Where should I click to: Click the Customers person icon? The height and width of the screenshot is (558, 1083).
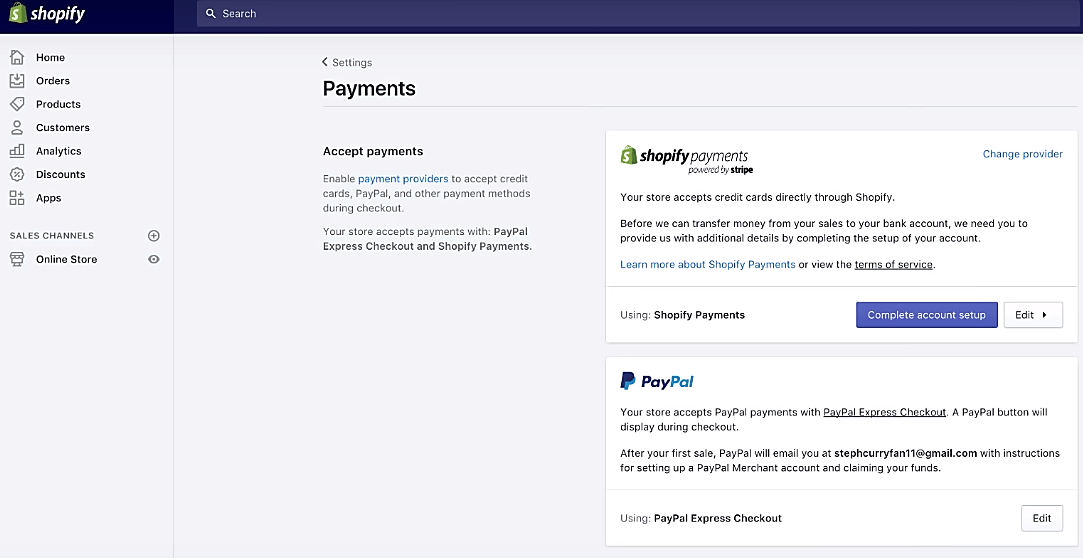point(17,128)
